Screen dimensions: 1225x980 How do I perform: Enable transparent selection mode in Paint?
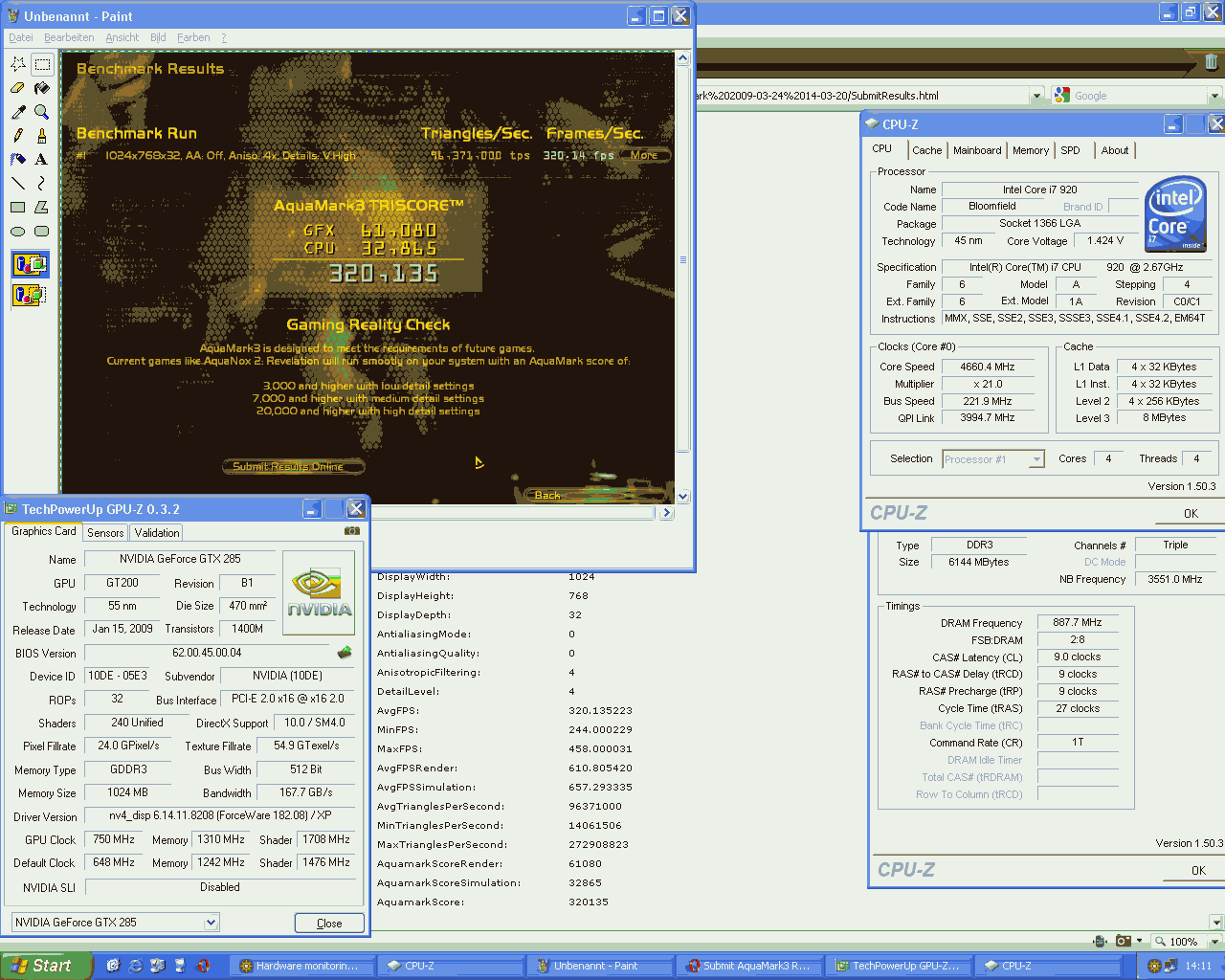pyautogui.click(x=30, y=294)
